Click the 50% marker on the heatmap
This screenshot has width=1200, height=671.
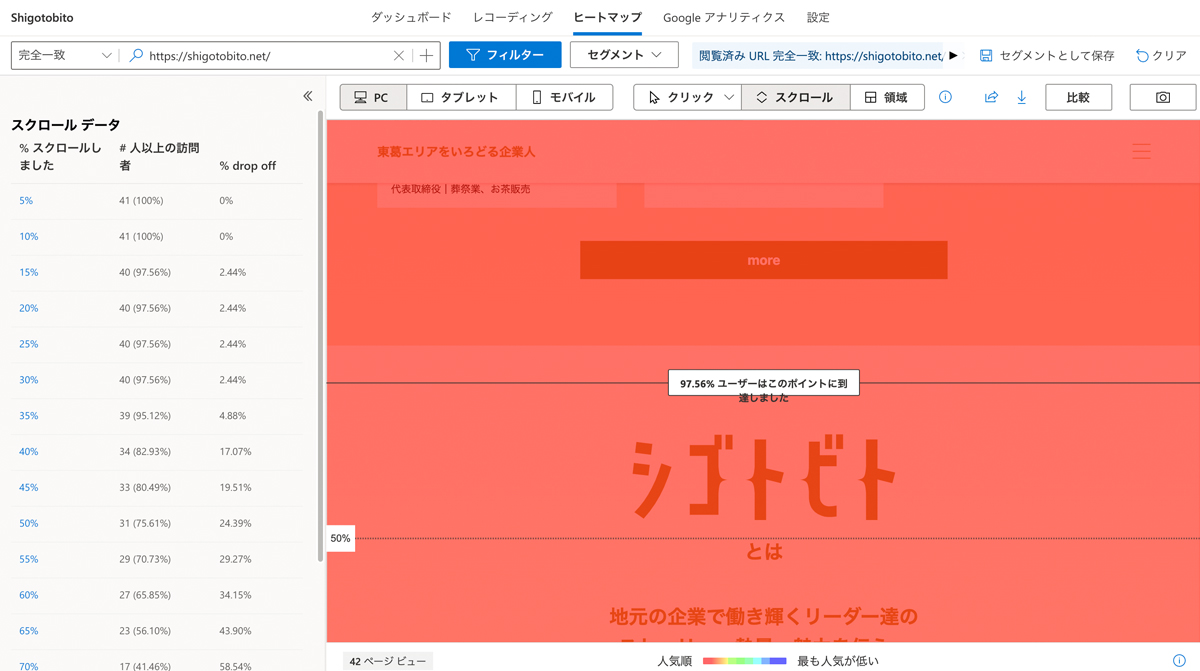coord(340,538)
